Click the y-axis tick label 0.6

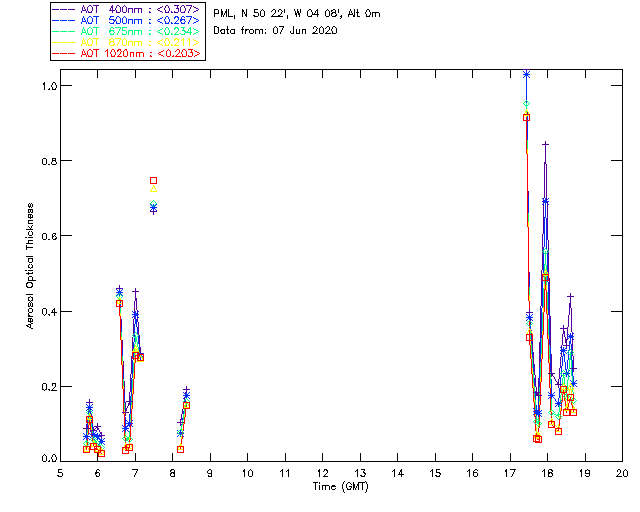click(49, 236)
